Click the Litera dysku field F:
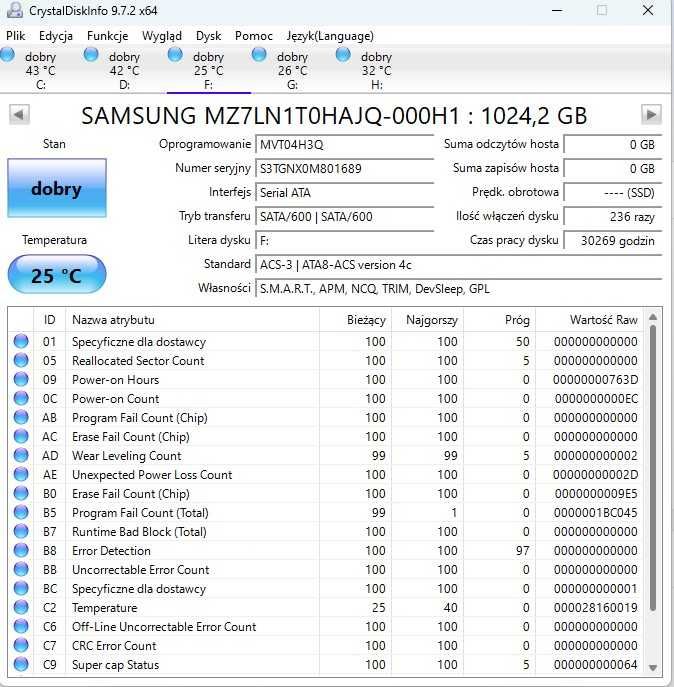The height and width of the screenshot is (687, 674). click(344, 241)
